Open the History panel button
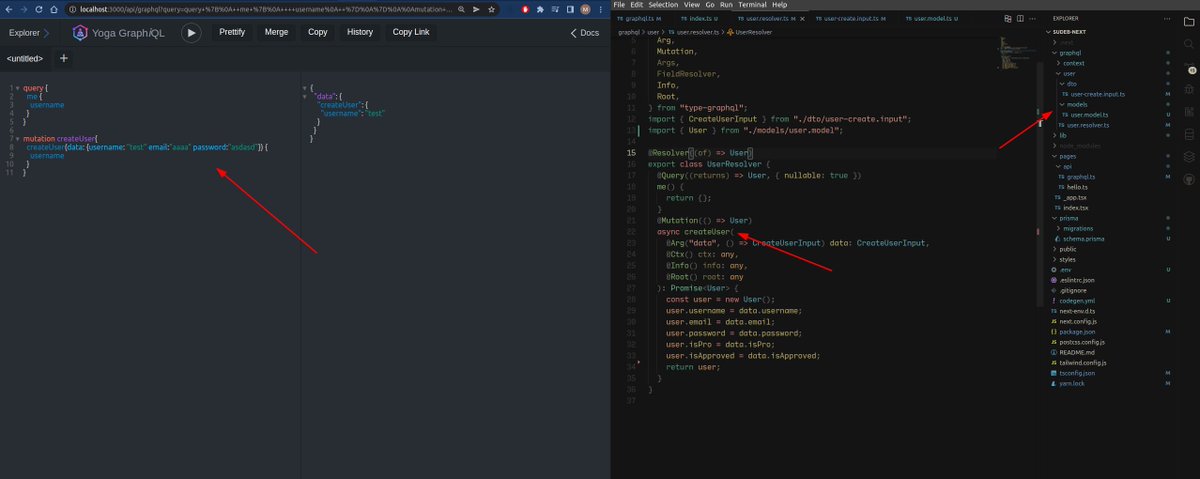Image resolution: width=1200 pixels, height=479 pixels. click(360, 32)
